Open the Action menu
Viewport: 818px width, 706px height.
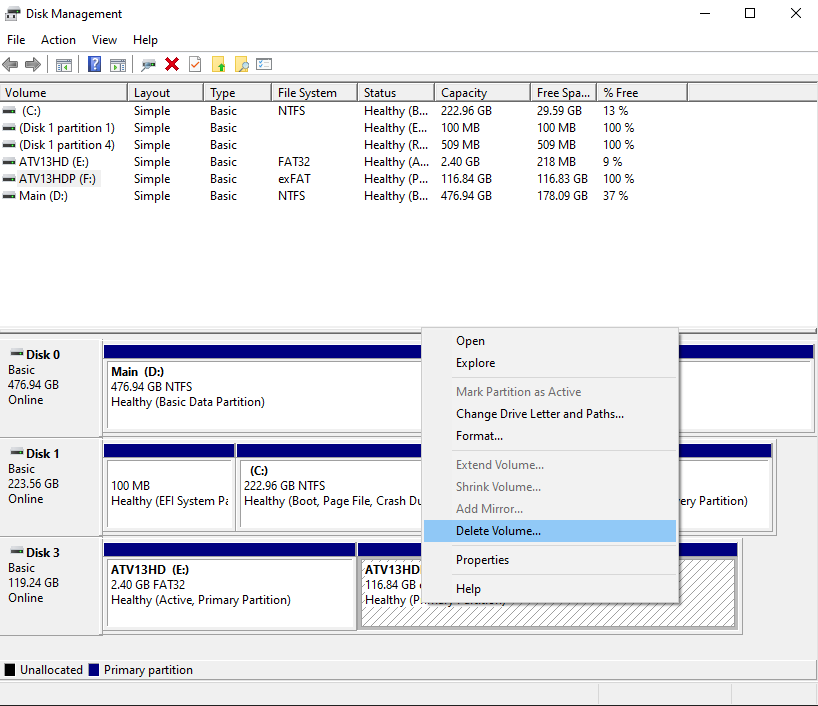pyautogui.click(x=58, y=40)
